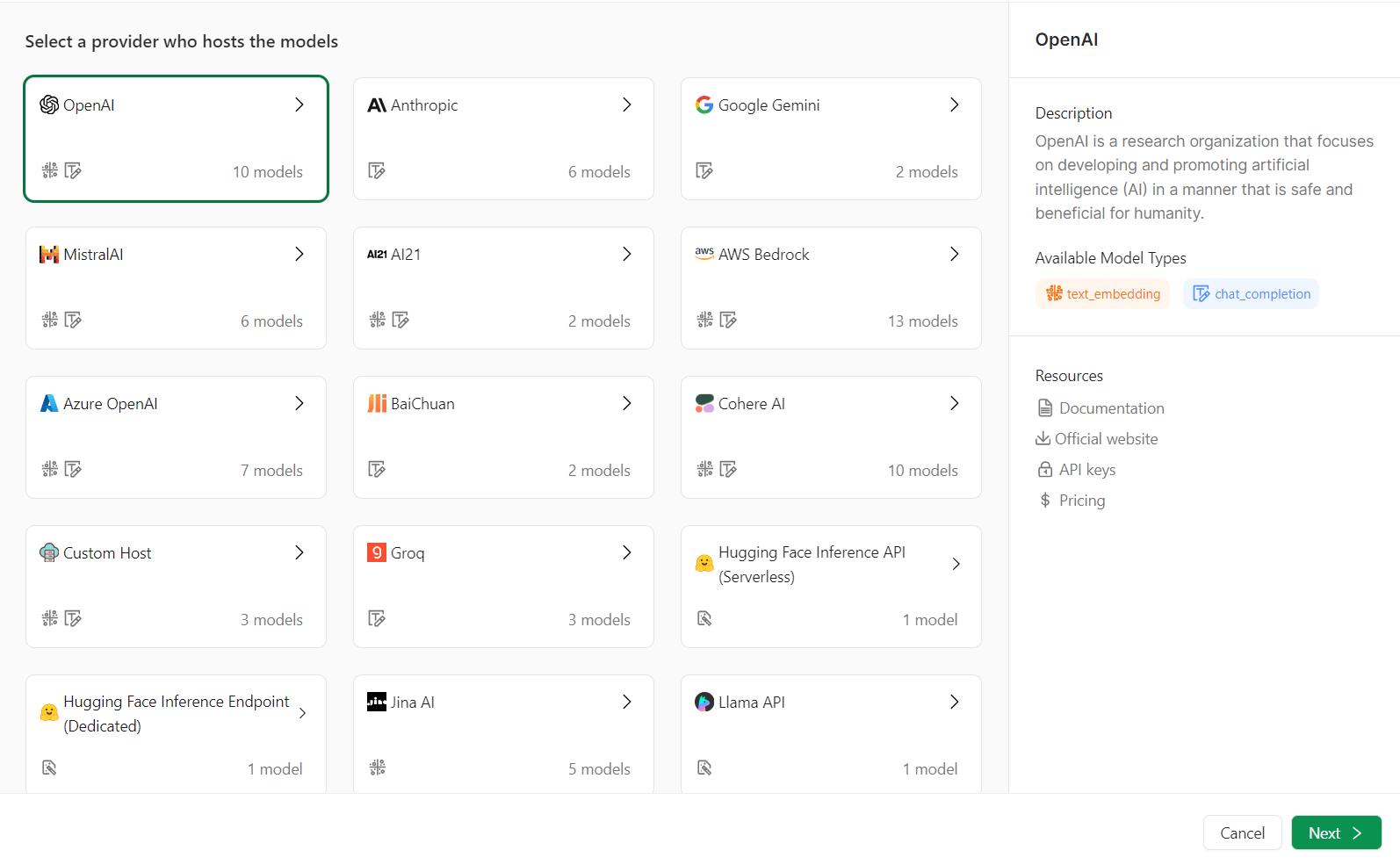The image size is (1400, 865).
Task: Expand the Azure OpenAI provider chevron
Action: (x=299, y=403)
